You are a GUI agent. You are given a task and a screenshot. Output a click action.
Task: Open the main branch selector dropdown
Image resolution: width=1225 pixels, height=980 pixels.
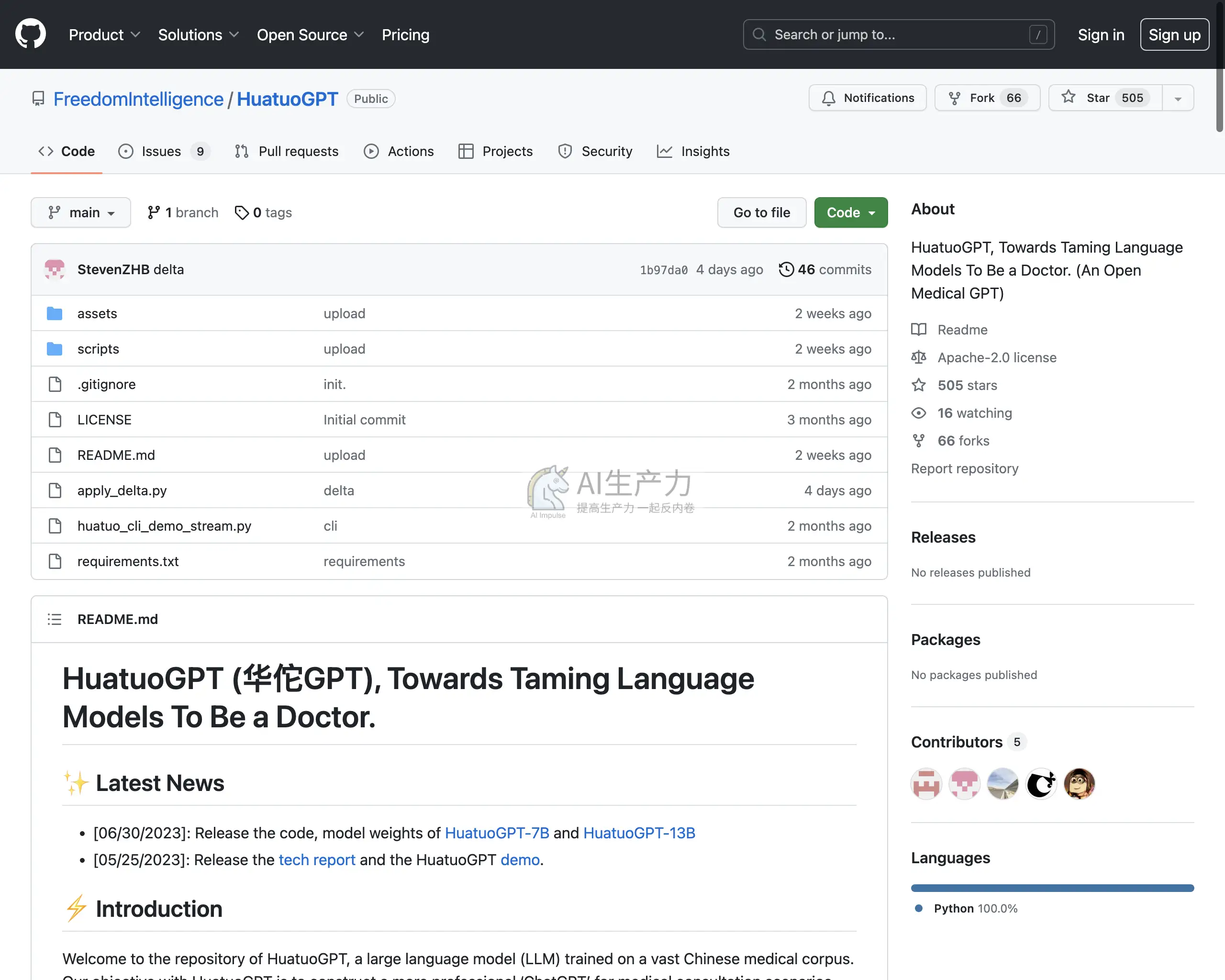[x=81, y=212]
